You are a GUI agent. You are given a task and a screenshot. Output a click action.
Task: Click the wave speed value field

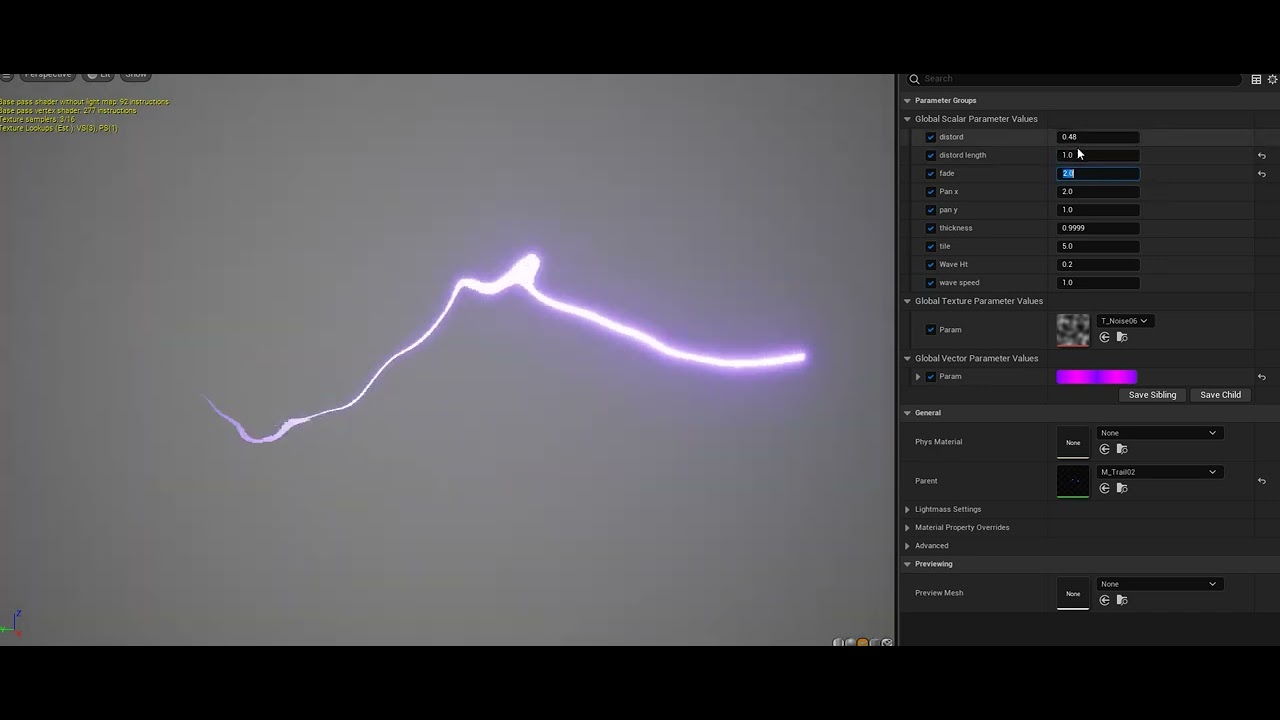point(1098,283)
